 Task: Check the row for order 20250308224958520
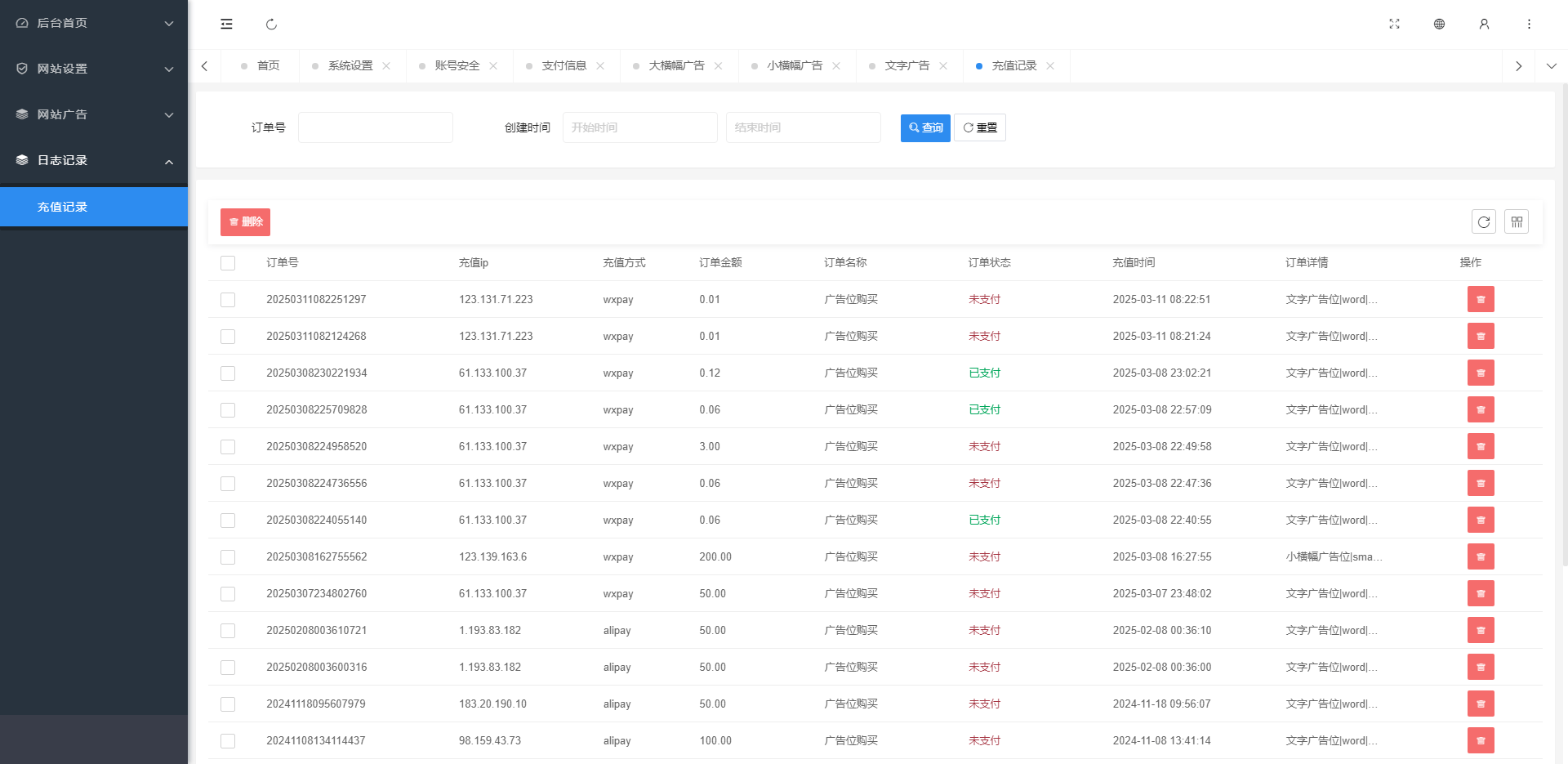click(228, 447)
